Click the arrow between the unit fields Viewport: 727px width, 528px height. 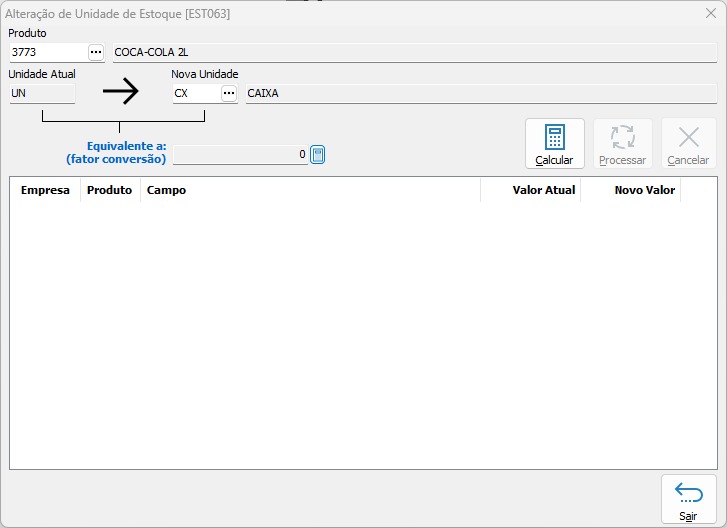pyautogui.click(x=121, y=93)
